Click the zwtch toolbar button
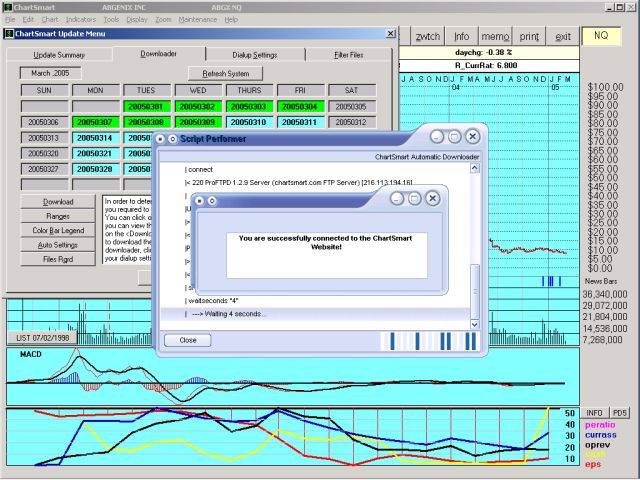Screen dimensions: 640x480 pos(427,36)
